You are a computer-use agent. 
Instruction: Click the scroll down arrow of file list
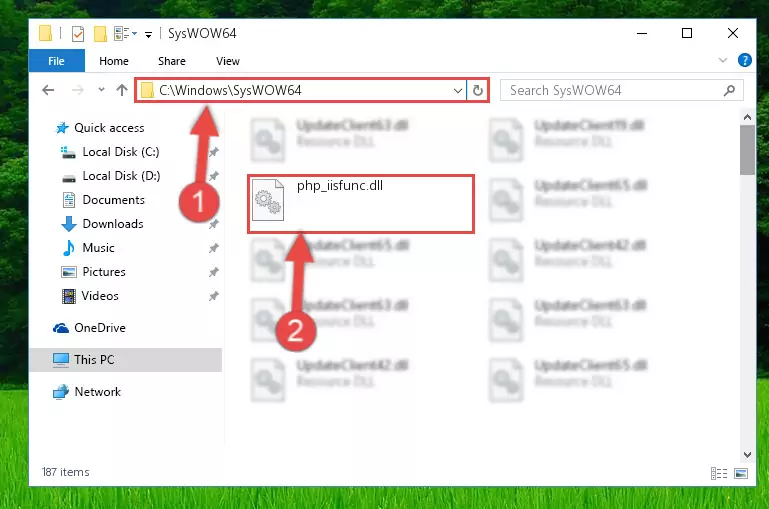point(747,455)
